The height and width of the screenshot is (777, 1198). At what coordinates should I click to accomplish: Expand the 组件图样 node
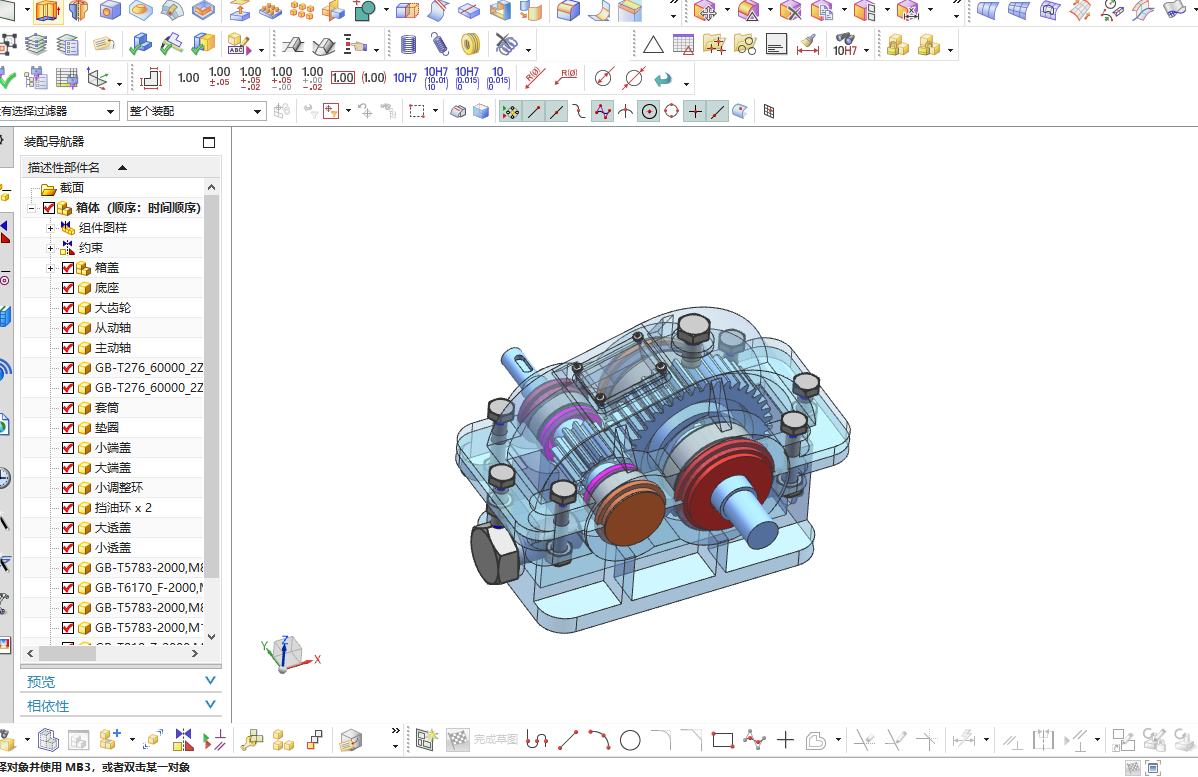click(50, 228)
